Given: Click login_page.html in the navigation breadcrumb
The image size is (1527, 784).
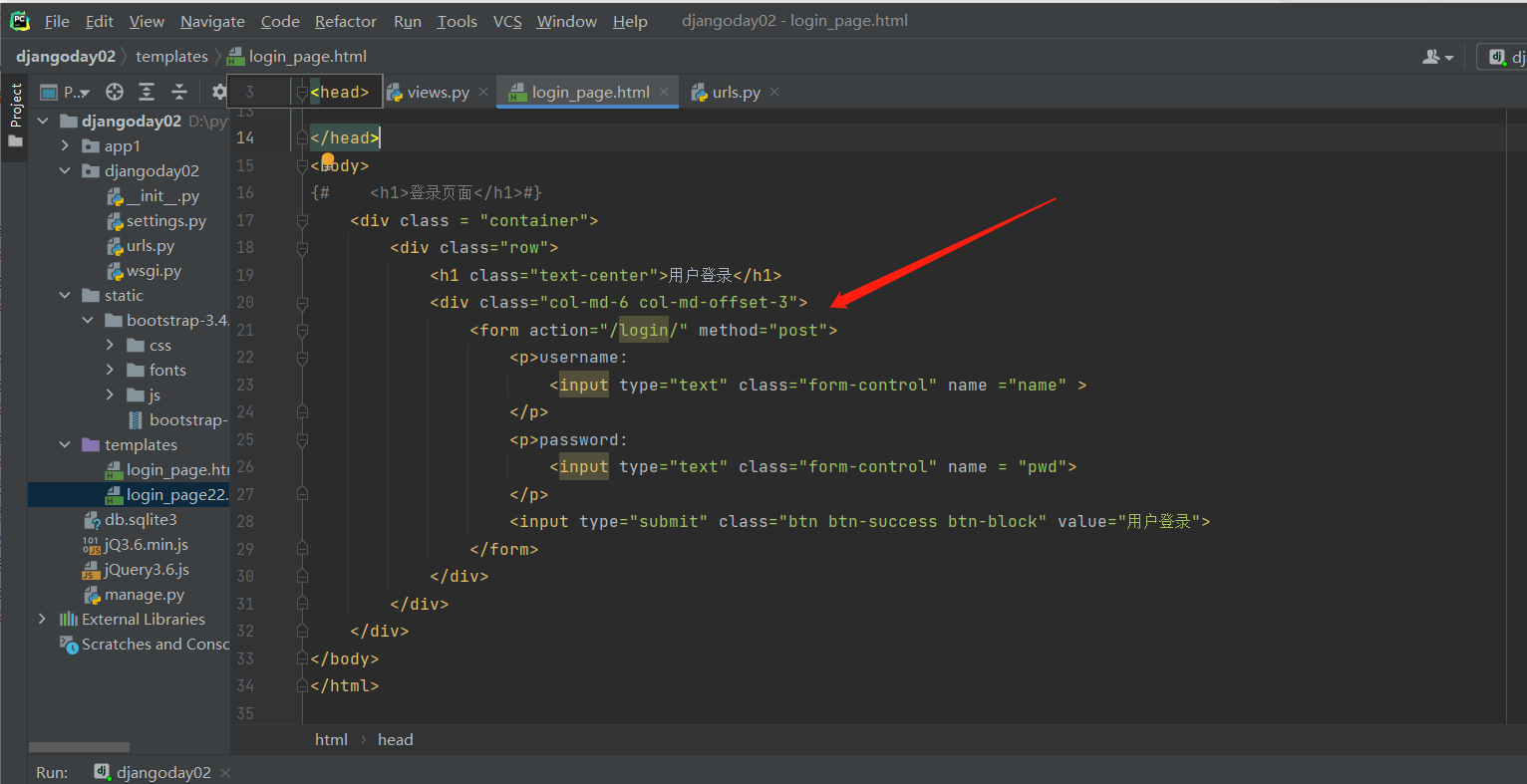Looking at the screenshot, I should click(297, 57).
